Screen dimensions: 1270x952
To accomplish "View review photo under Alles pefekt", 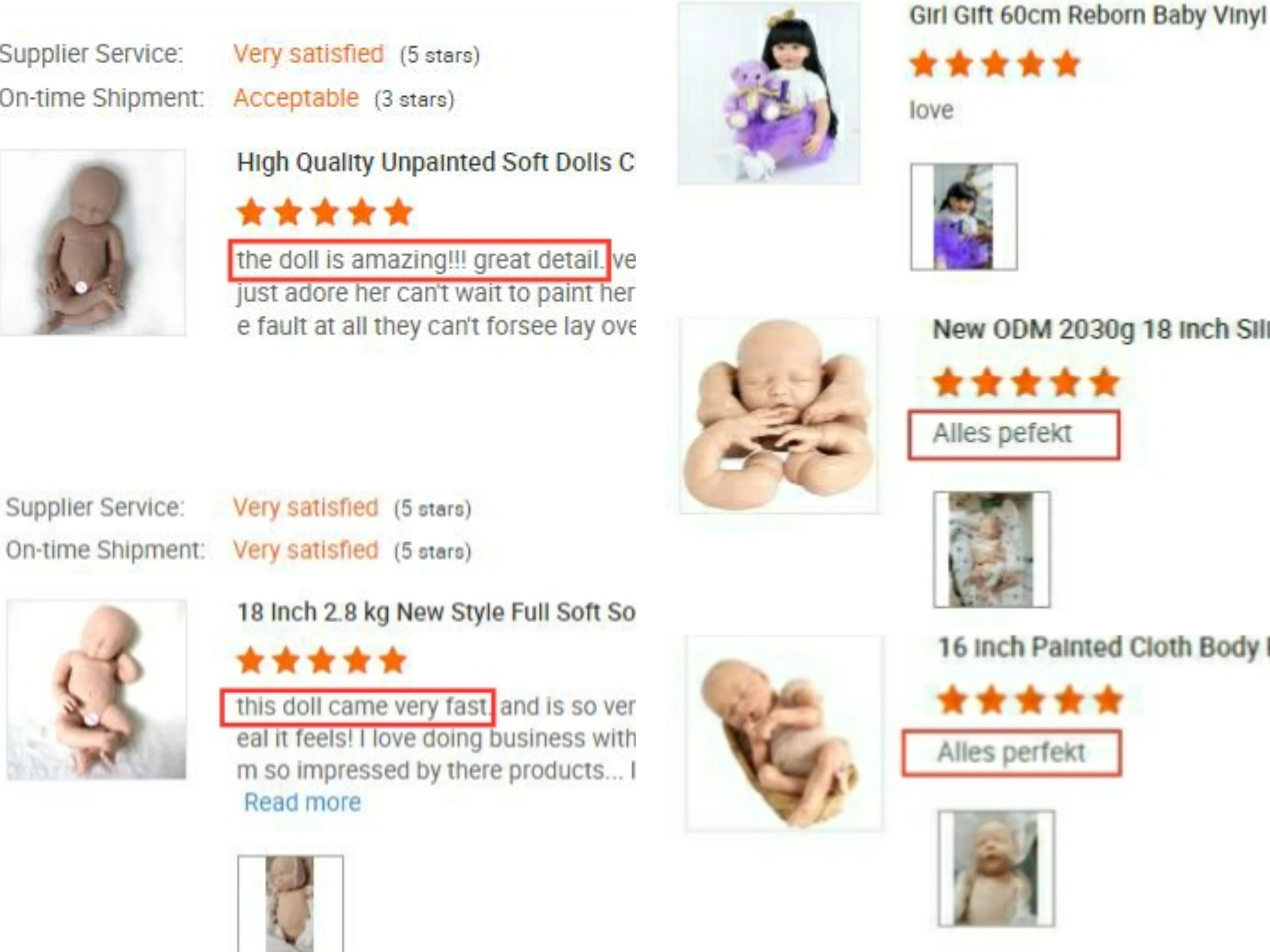I will [992, 549].
